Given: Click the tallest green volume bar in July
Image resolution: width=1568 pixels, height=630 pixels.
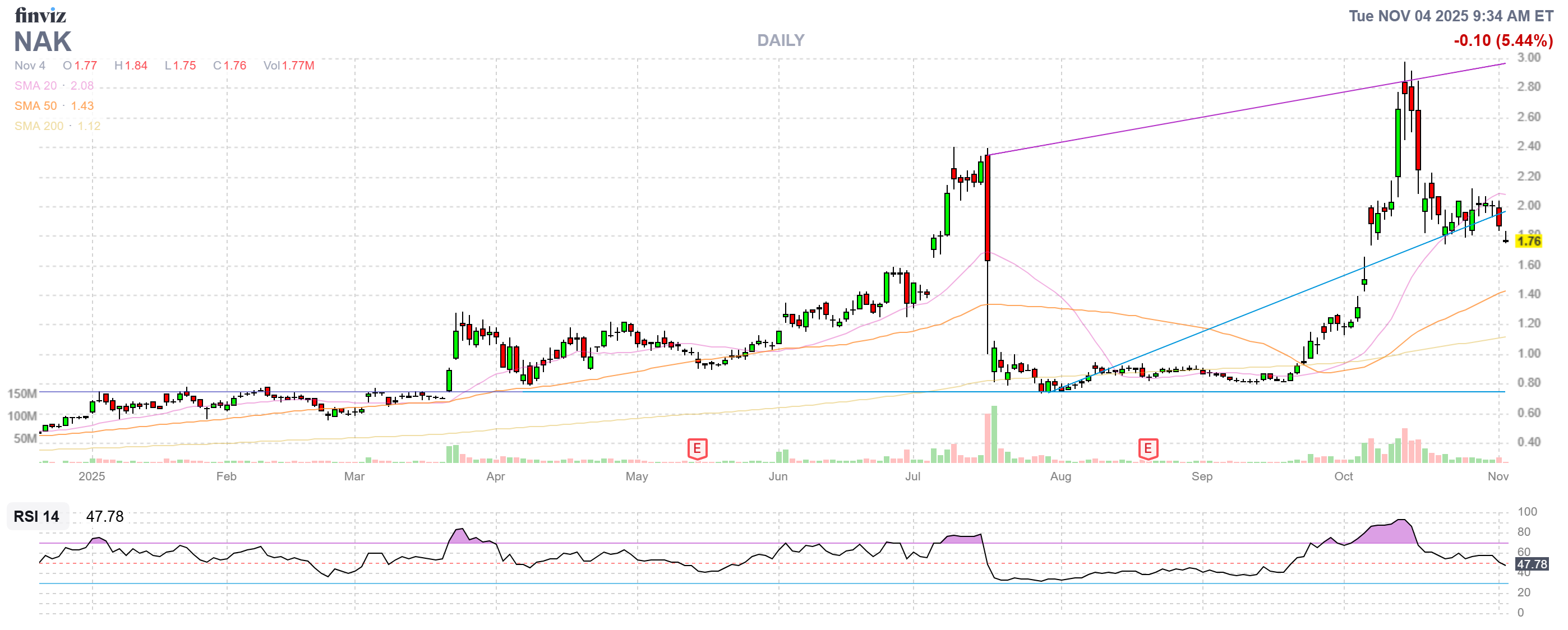Looking at the screenshot, I should pyautogui.click(x=994, y=434).
